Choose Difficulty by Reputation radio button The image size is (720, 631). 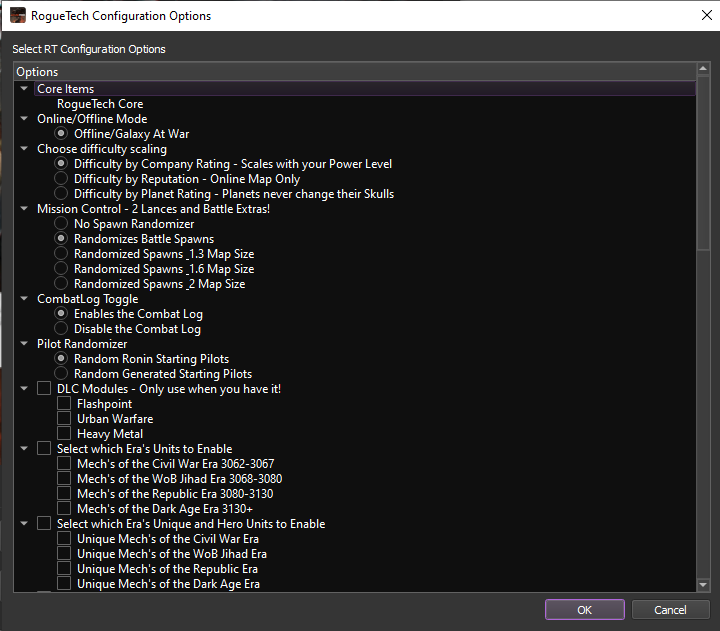[x=61, y=179]
